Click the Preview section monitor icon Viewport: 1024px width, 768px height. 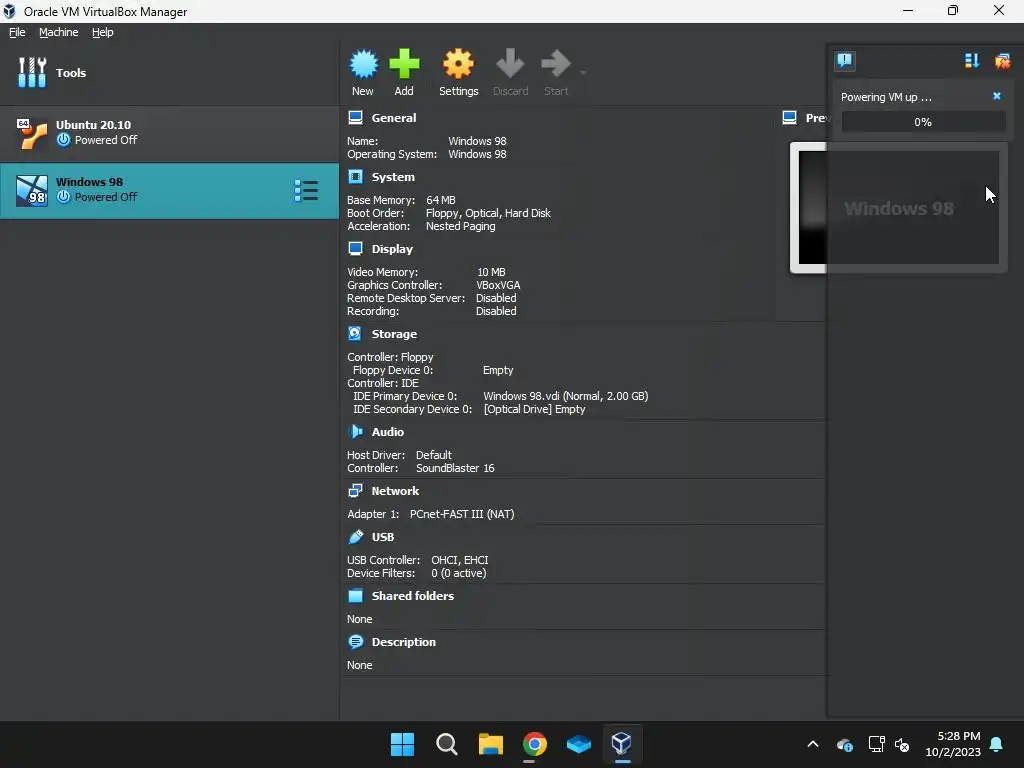pyautogui.click(x=790, y=118)
